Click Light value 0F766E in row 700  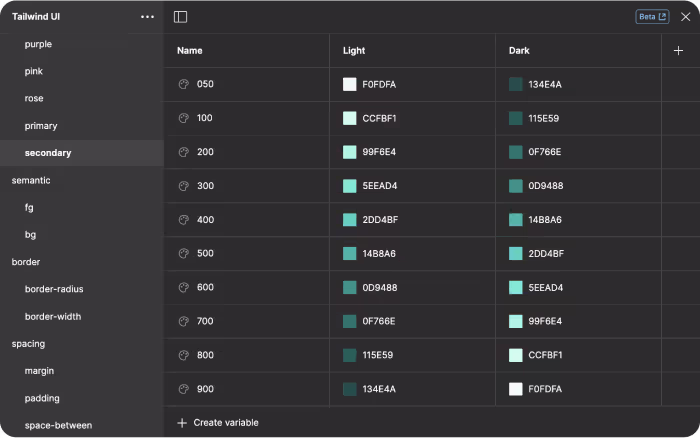[379, 321]
